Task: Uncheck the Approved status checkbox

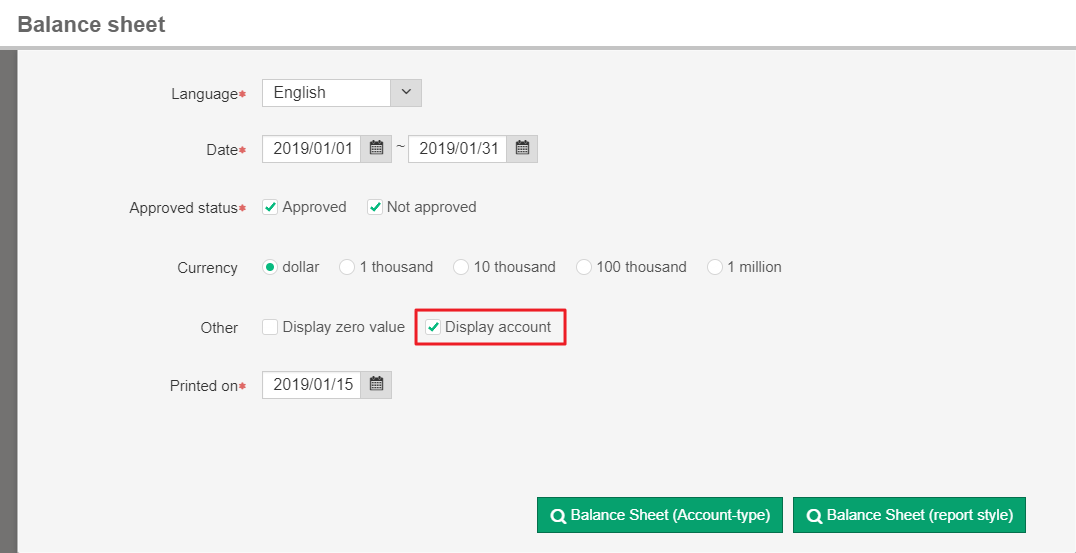Action: [270, 208]
